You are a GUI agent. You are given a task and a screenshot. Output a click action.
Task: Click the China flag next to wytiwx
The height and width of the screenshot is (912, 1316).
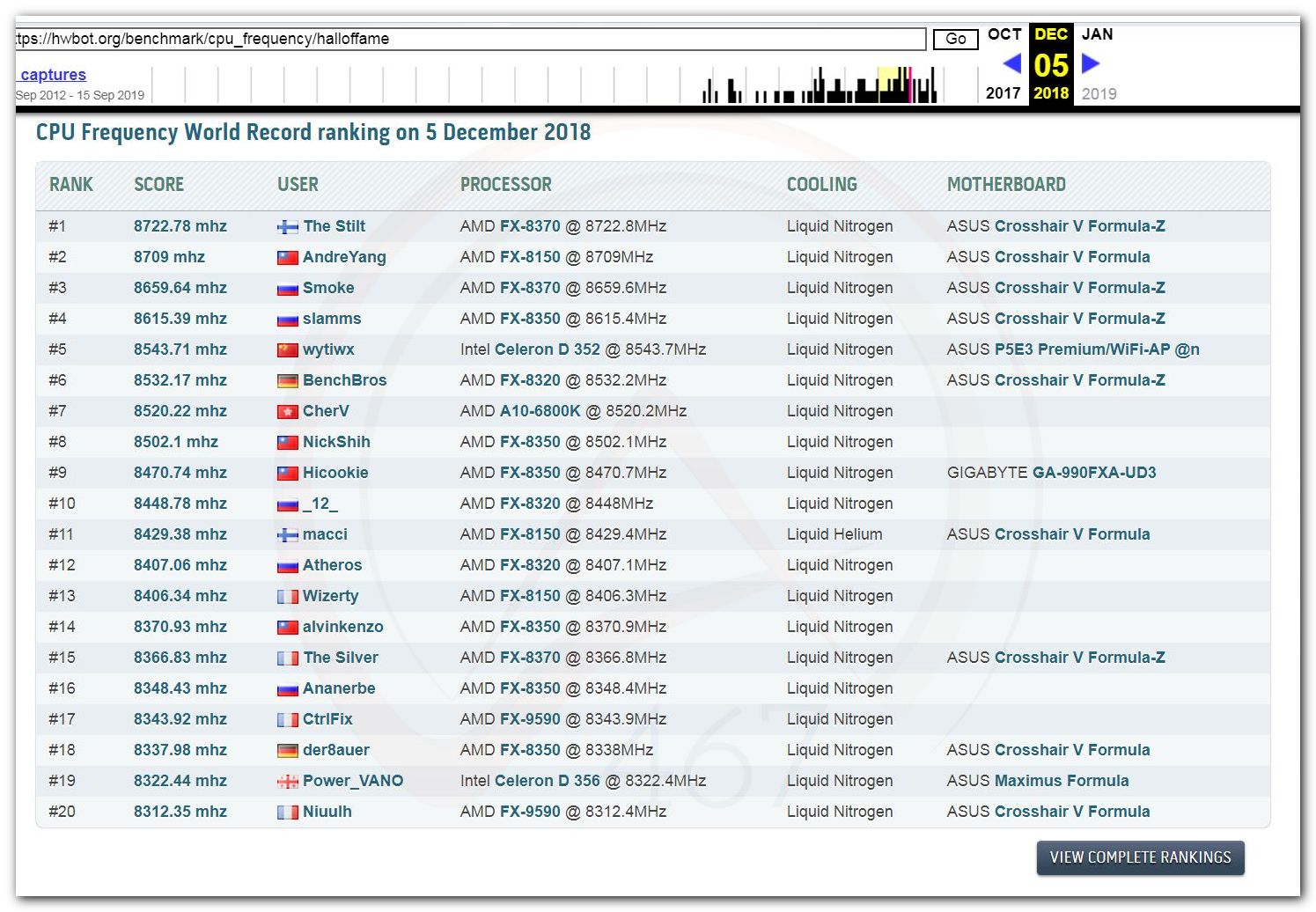coord(287,350)
